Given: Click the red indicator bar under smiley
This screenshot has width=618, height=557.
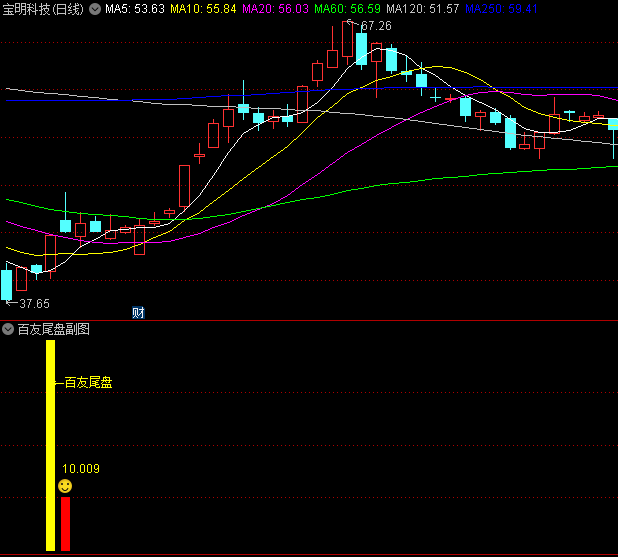Looking at the screenshot, I should [65, 524].
